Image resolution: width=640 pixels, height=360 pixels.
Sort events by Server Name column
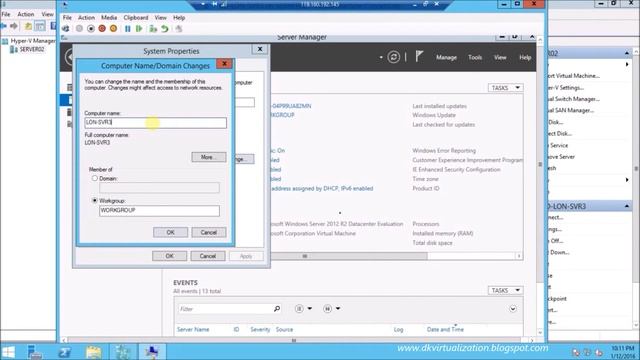click(x=193, y=329)
